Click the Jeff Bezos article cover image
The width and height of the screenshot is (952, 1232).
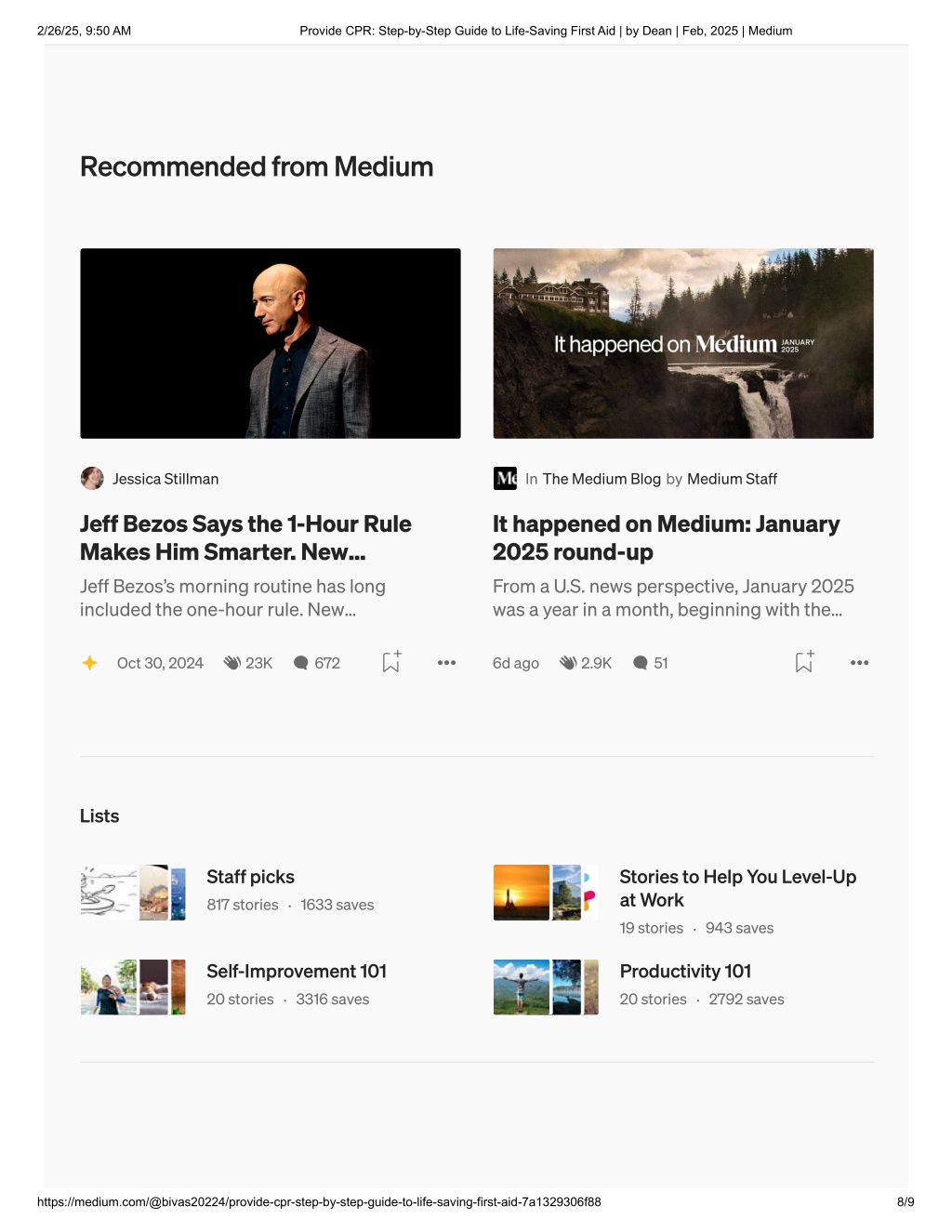pos(271,343)
